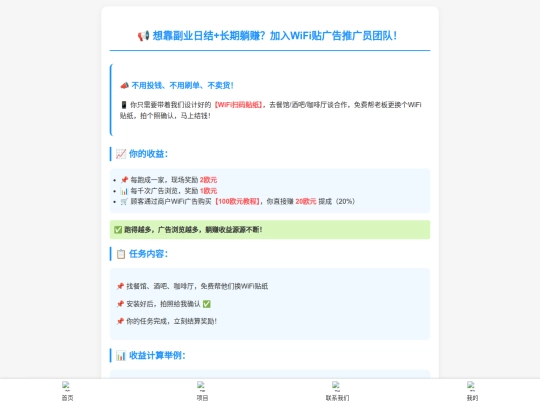Click the heading 你的收益
540x405 pixels.
coord(148,154)
